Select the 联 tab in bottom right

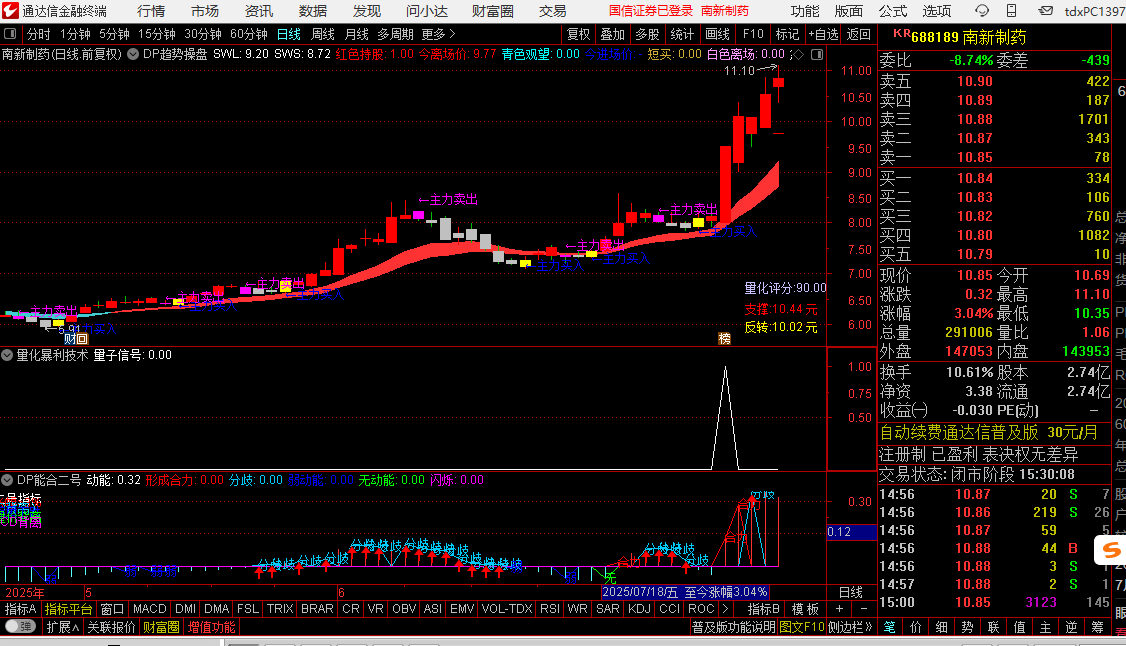[x=993, y=627]
